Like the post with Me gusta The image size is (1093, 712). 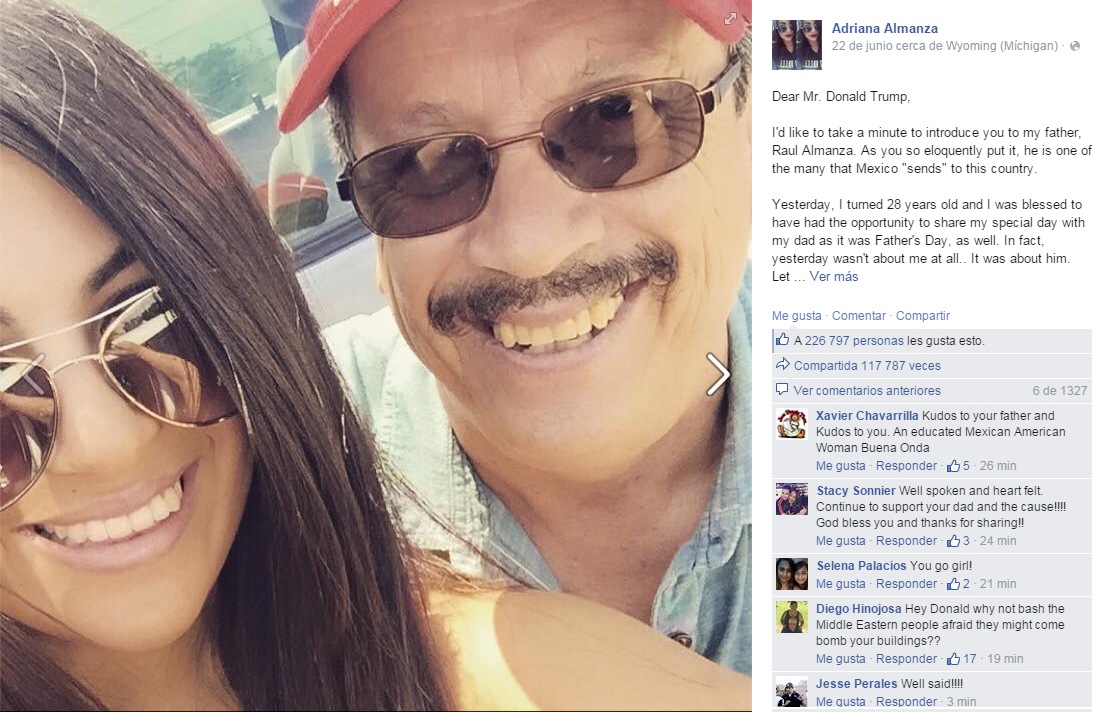click(796, 315)
